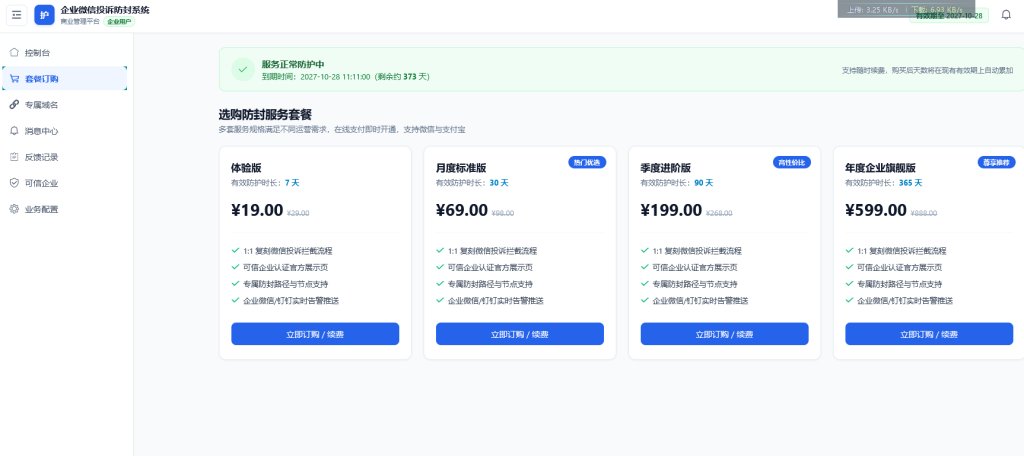Viewport: 1024px width, 456px height.
Task: Click crossed-out ¥888.00 original price
Action: click(x=924, y=213)
